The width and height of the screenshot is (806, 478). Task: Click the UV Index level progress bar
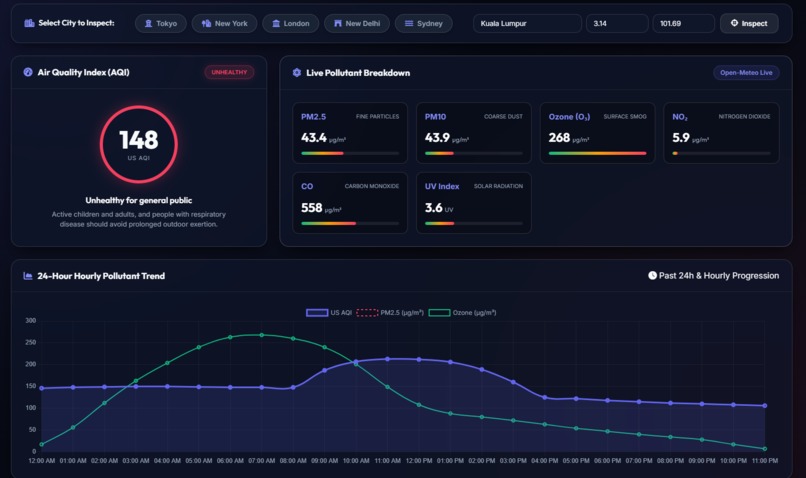point(474,224)
